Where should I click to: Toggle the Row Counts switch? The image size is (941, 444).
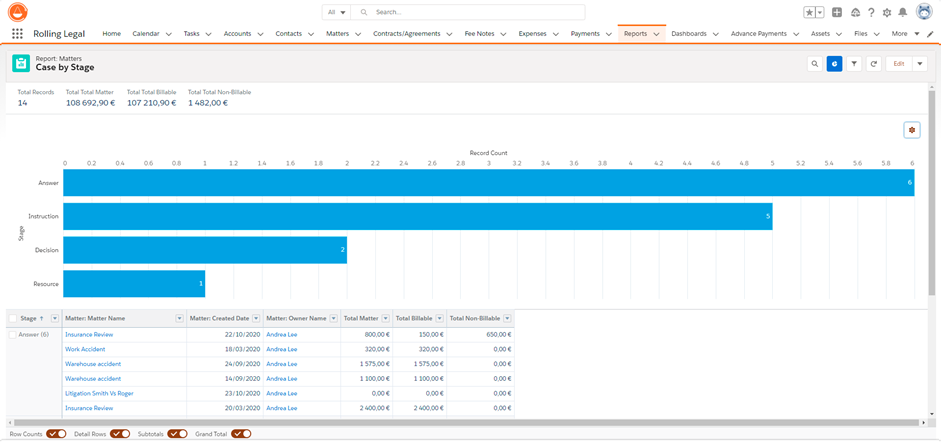tap(56, 434)
